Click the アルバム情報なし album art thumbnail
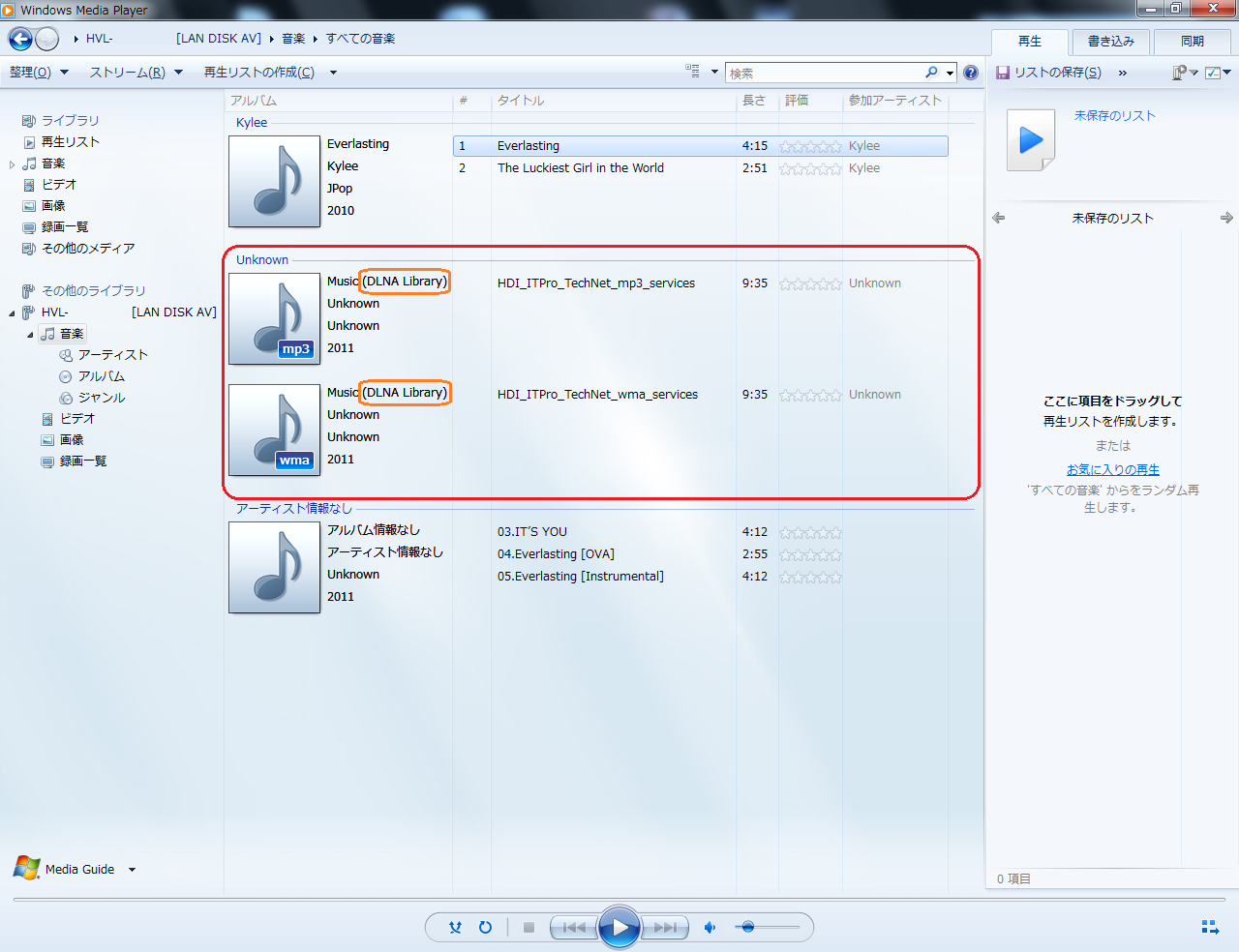This screenshot has height=952, width=1239. [274, 567]
